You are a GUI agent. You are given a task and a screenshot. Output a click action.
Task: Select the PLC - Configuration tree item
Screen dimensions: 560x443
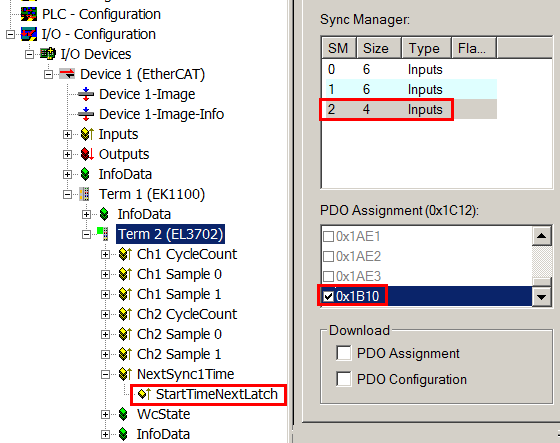(x=101, y=14)
